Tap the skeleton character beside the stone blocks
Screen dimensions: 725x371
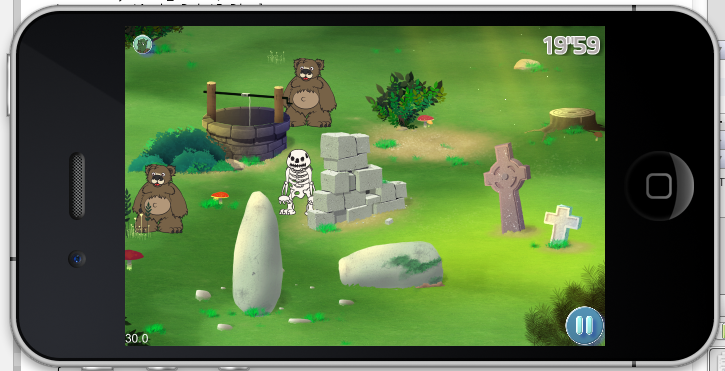[297, 182]
